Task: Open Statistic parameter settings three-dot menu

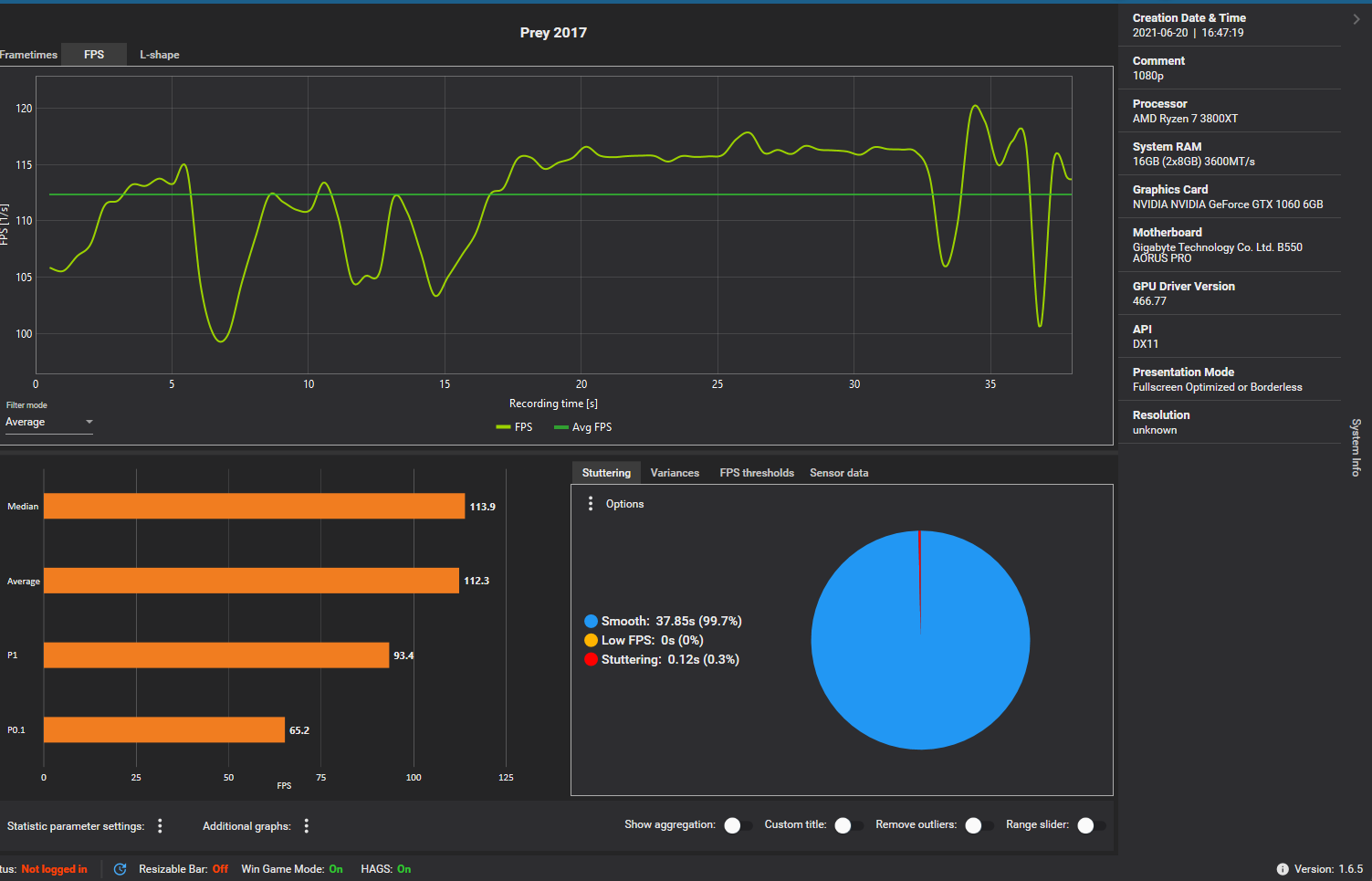Action: click(160, 826)
